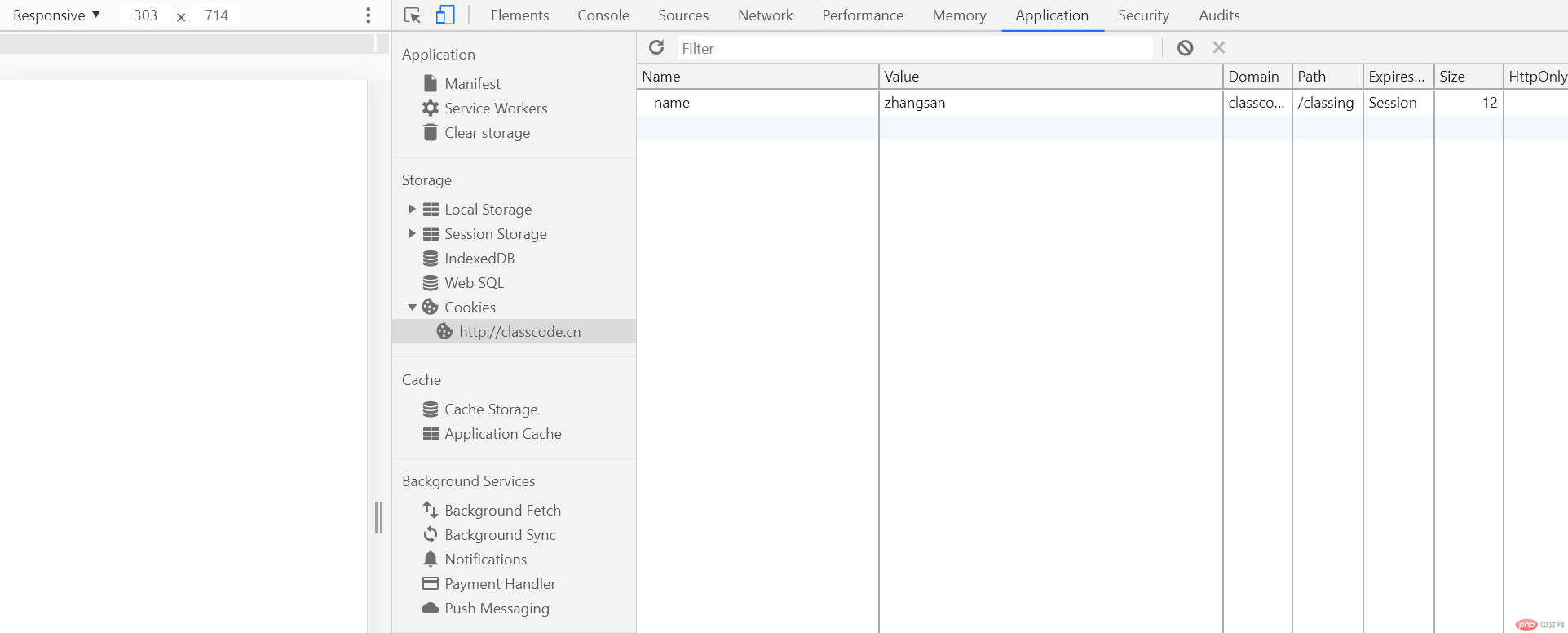Click the Filter input field
Image resolution: width=1568 pixels, height=633 pixels.
click(x=913, y=49)
